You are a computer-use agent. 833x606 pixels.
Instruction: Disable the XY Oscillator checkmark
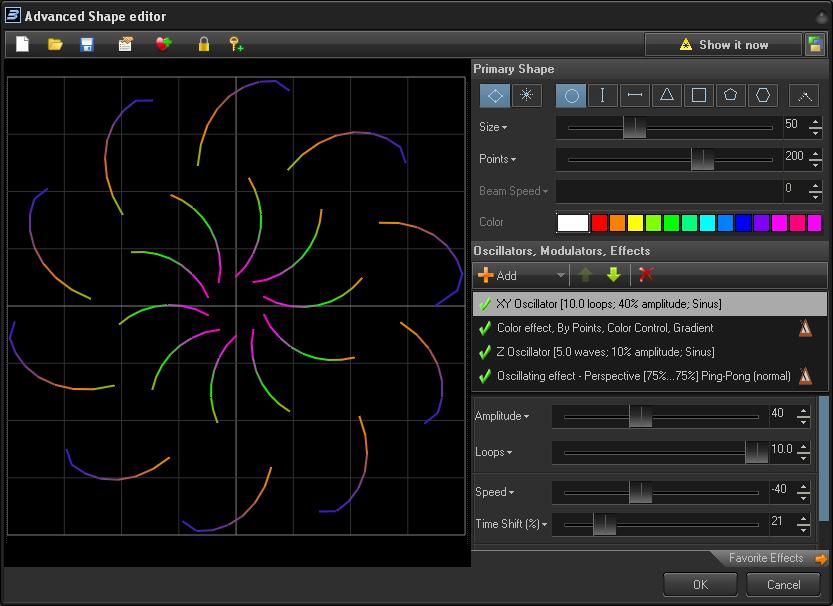pyautogui.click(x=485, y=304)
